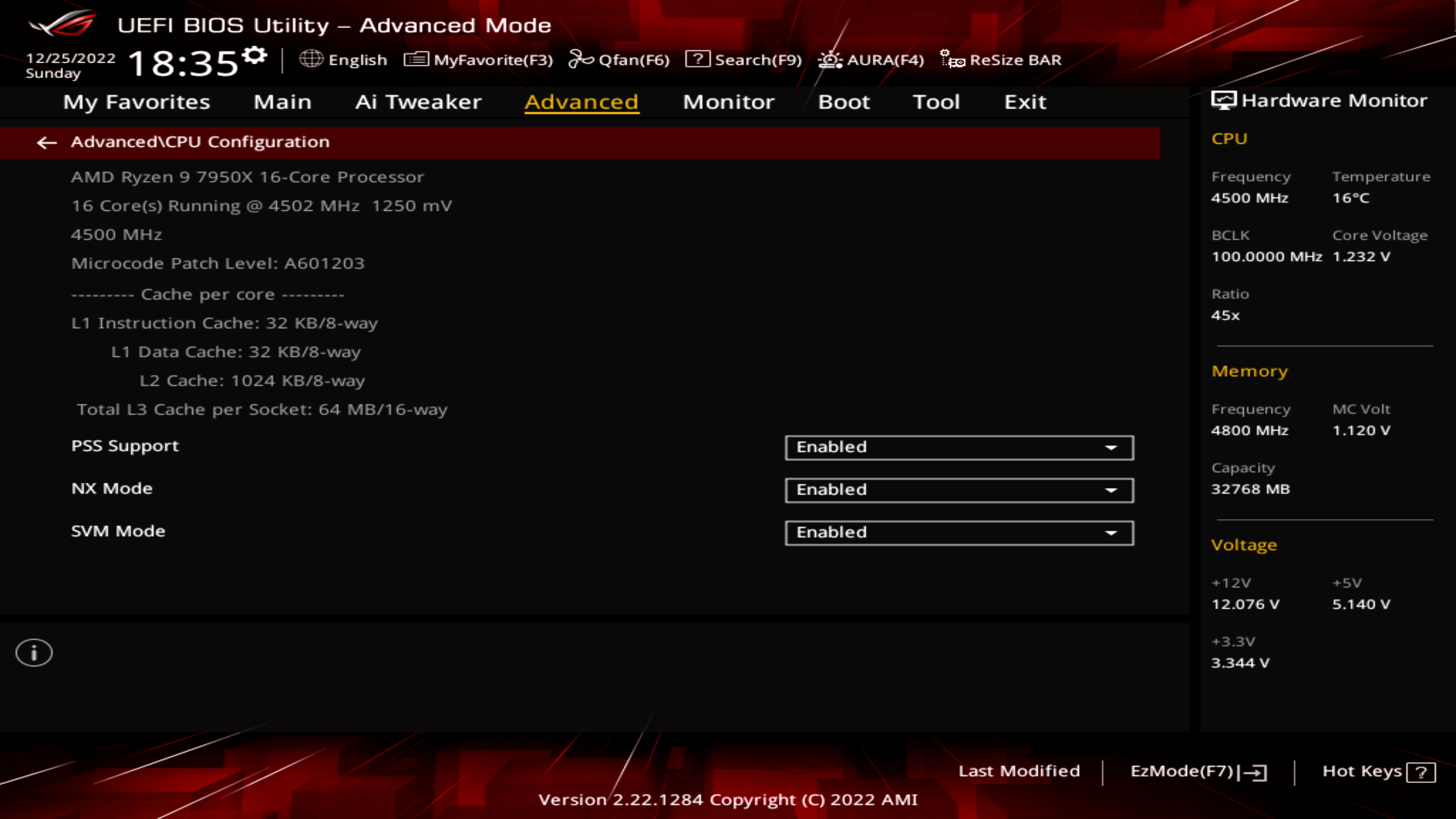1456x819 pixels.
Task: Select the Boot menu tab
Action: tap(844, 101)
